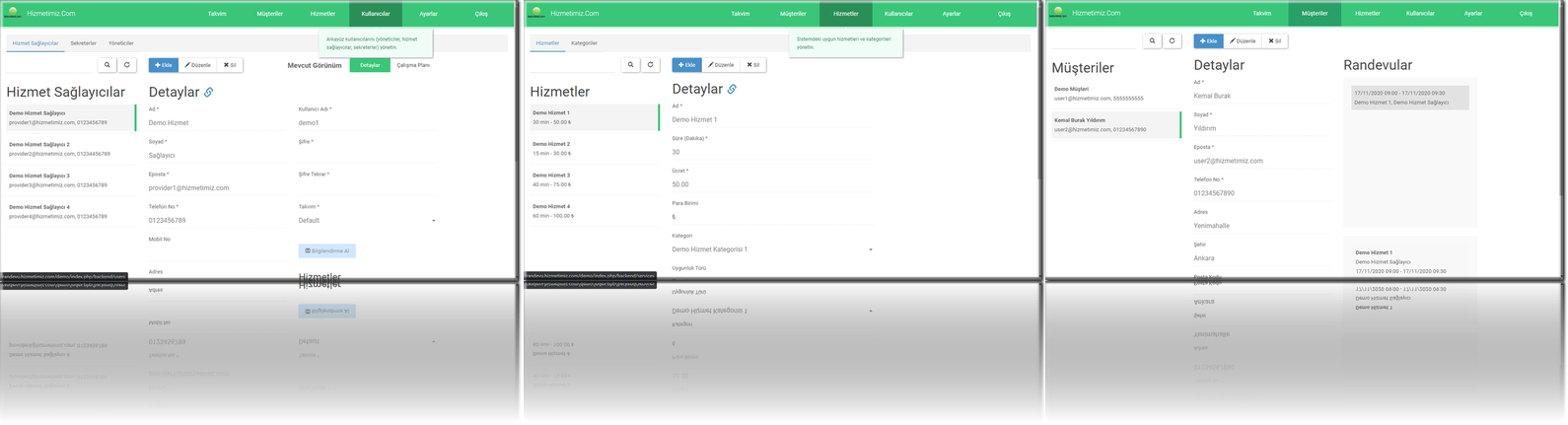Click the link icon next to Detaylar in Hizmetler

click(x=732, y=90)
